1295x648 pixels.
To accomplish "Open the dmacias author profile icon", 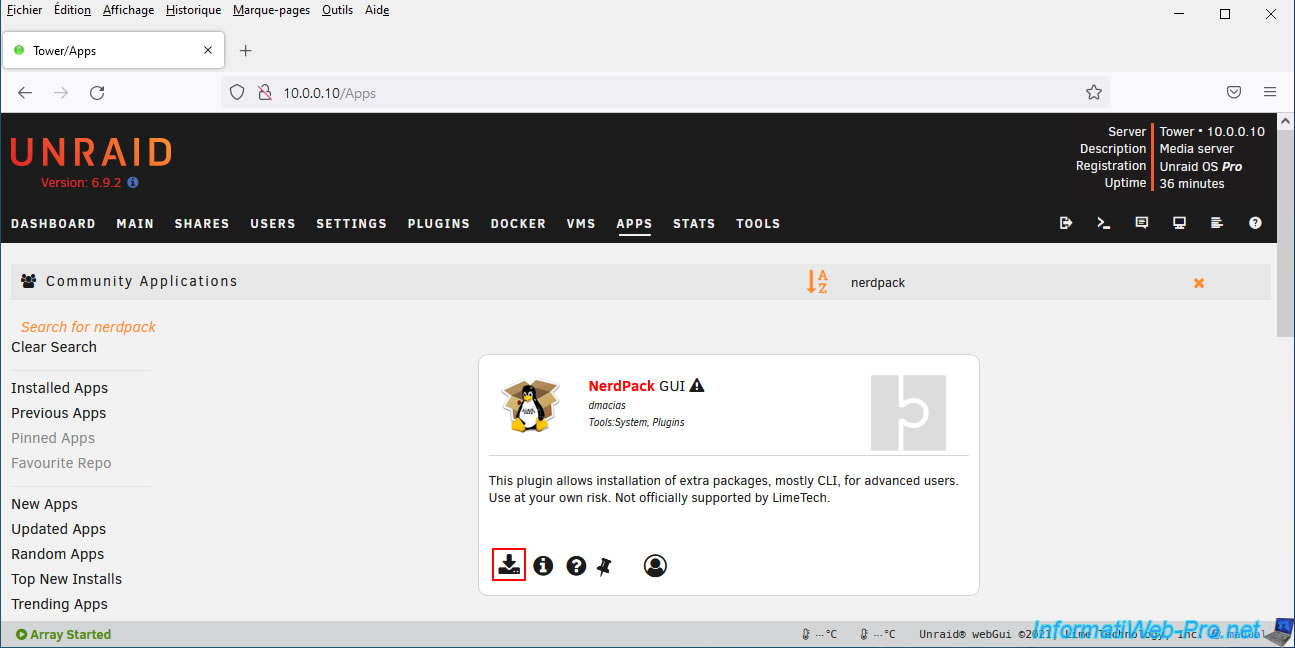I will tap(655, 566).
